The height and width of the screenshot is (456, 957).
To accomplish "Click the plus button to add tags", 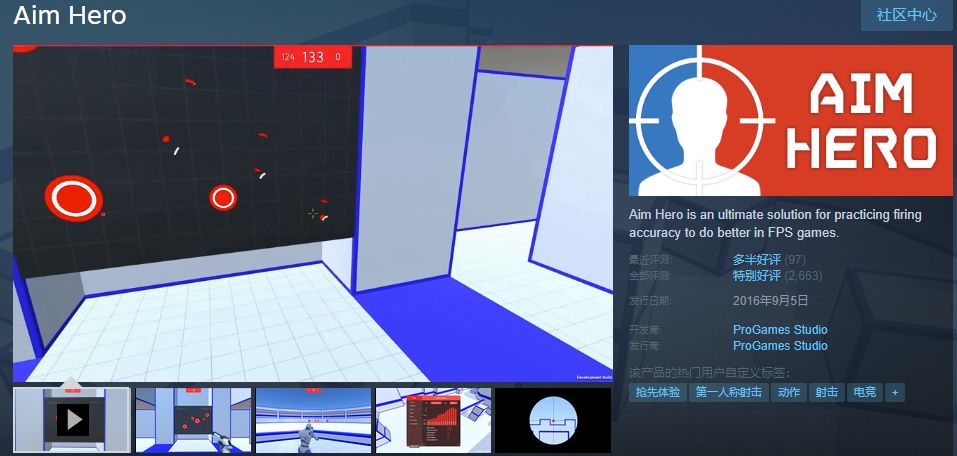I will click(895, 393).
